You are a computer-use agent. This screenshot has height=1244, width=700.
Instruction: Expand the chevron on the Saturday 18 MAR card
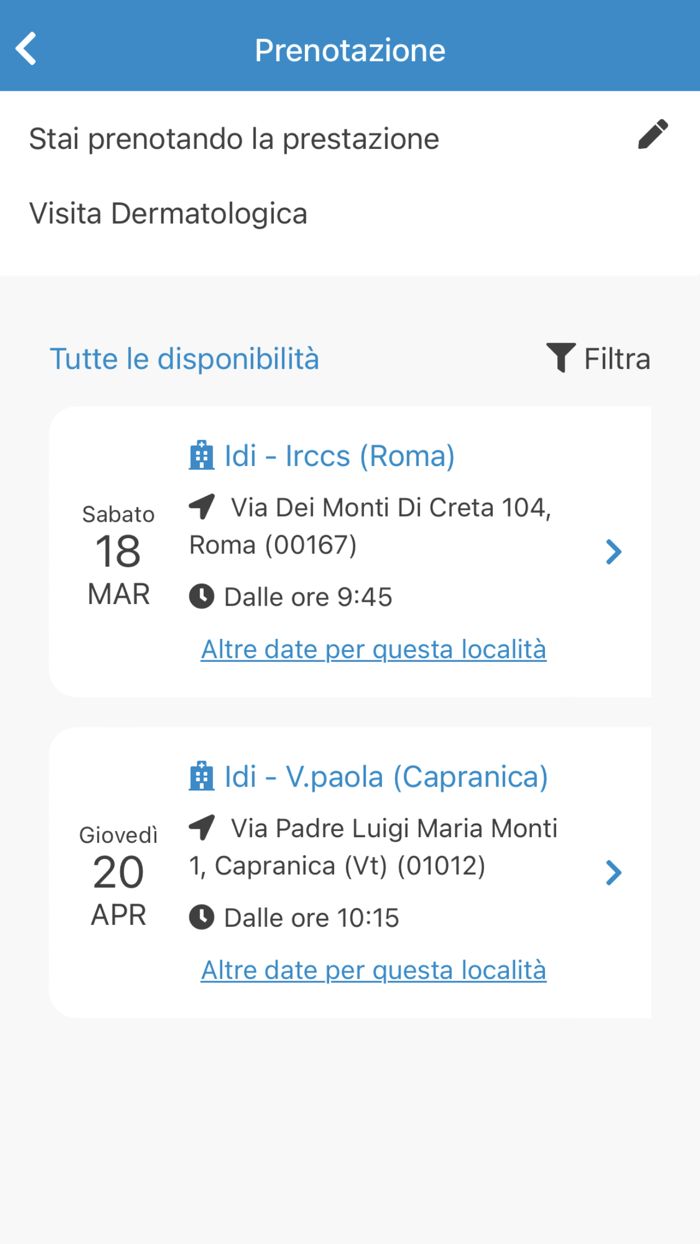[x=613, y=551]
